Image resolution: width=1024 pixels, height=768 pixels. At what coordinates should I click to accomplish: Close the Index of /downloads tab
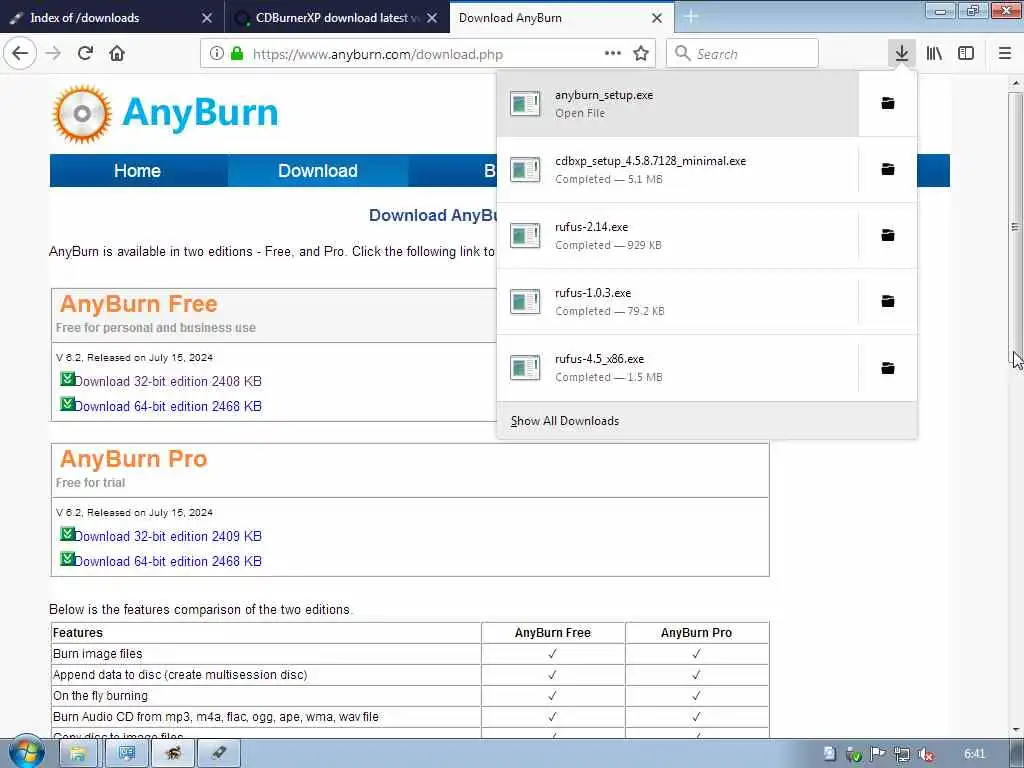[x=207, y=18]
